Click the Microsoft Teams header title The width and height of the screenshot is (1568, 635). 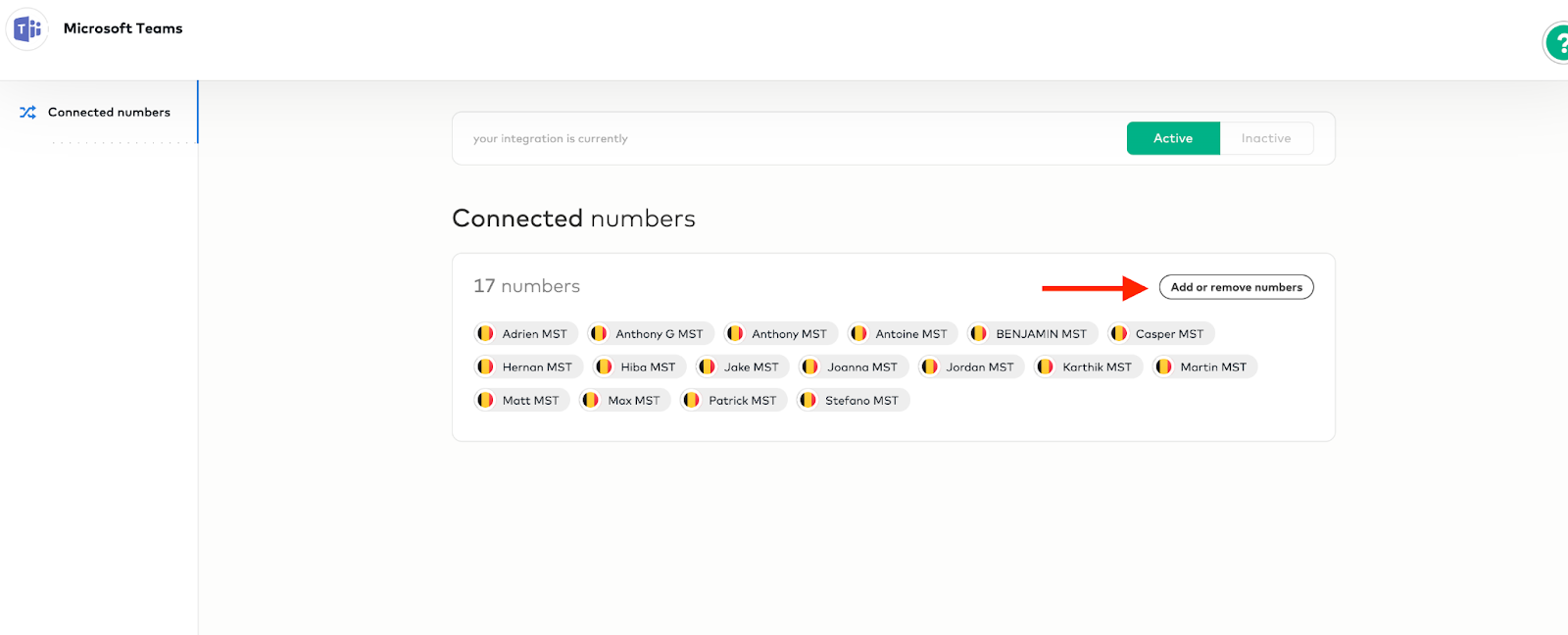[x=123, y=28]
